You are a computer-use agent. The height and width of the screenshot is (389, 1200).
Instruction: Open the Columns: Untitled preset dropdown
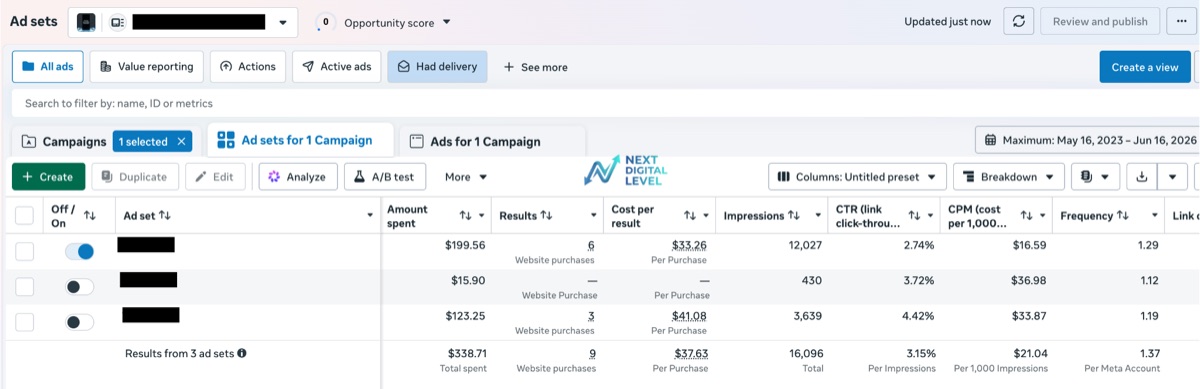pyautogui.click(x=857, y=177)
